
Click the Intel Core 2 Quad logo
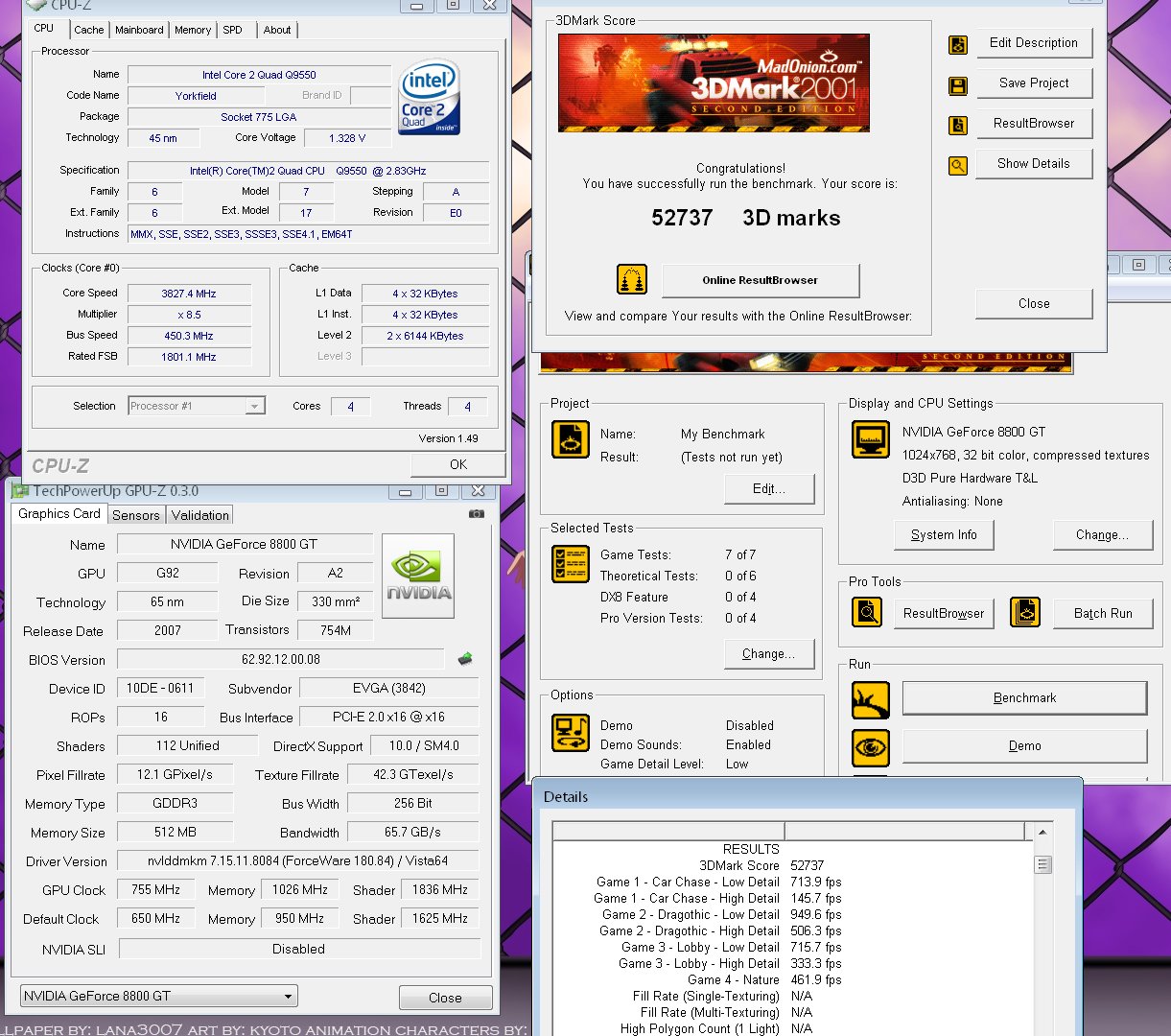tap(430, 97)
